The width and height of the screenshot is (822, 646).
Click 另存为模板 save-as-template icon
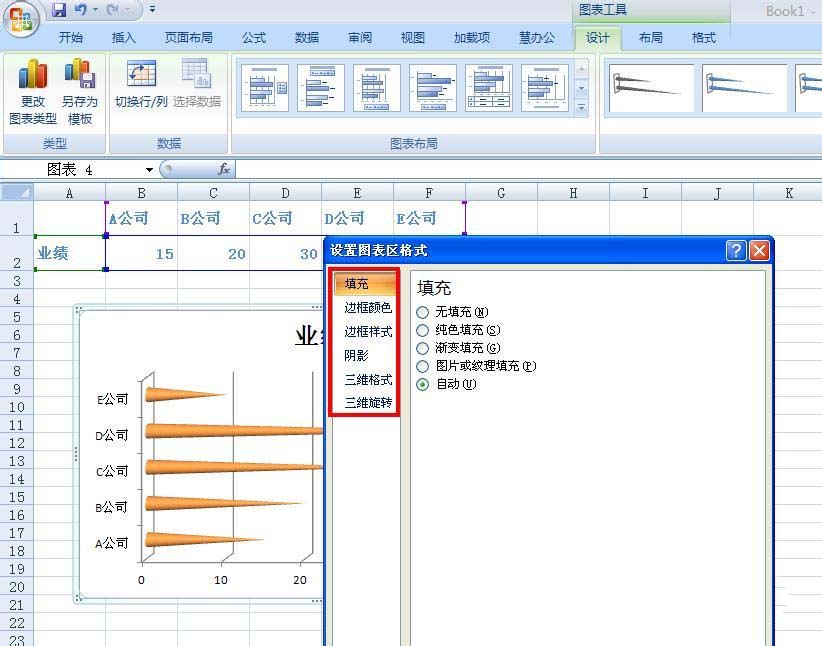click(x=80, y=92)
